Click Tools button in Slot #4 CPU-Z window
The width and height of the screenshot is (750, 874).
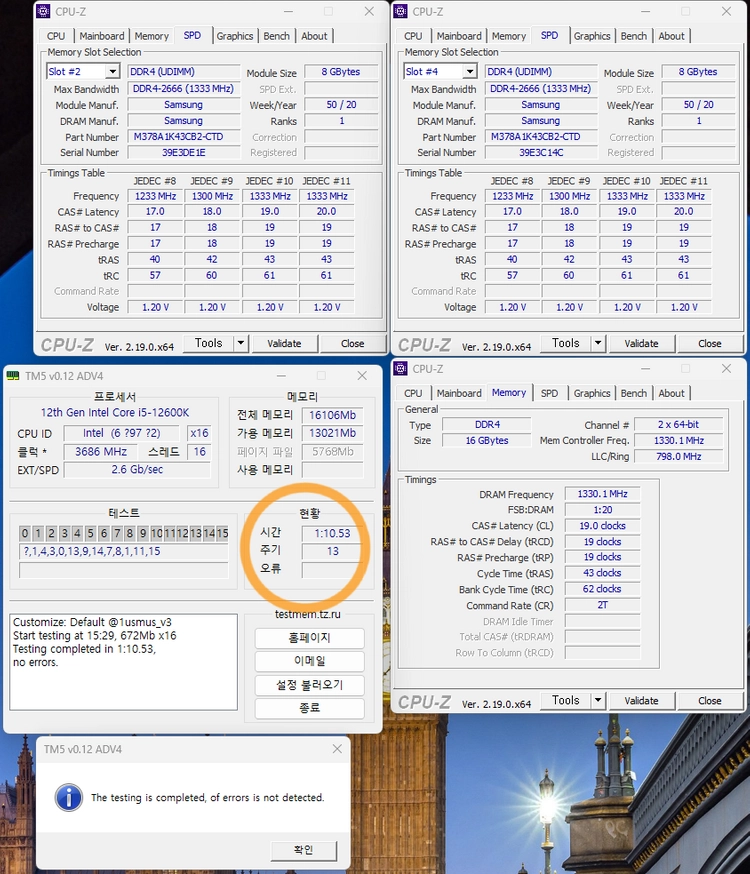click(566, 343)
